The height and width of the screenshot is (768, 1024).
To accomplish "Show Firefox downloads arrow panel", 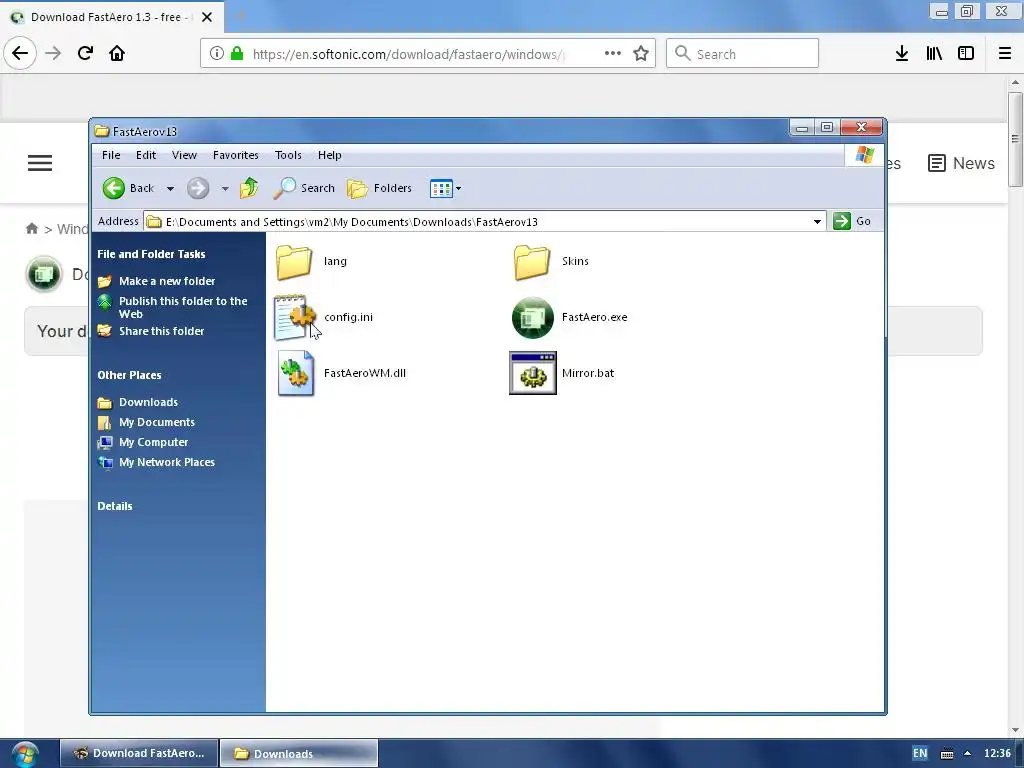I will (902, 54).
